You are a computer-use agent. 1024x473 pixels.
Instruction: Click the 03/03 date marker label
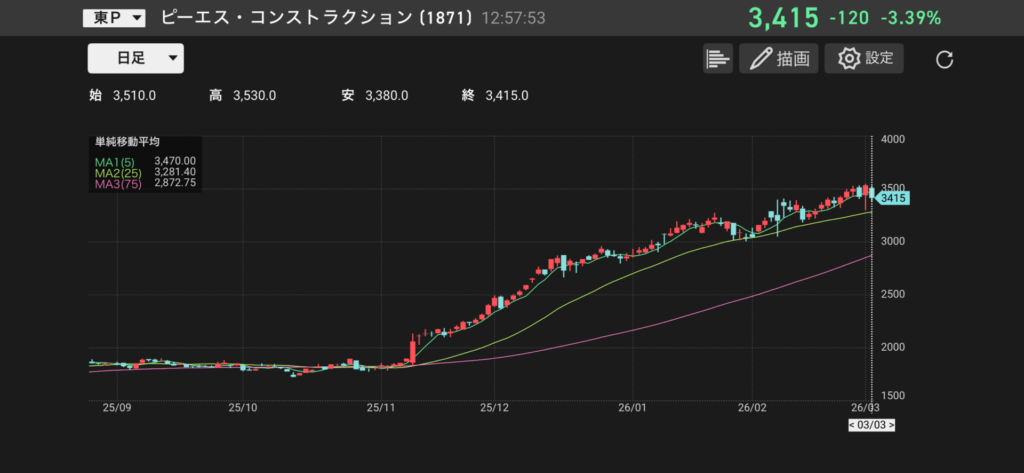point(871,425)
